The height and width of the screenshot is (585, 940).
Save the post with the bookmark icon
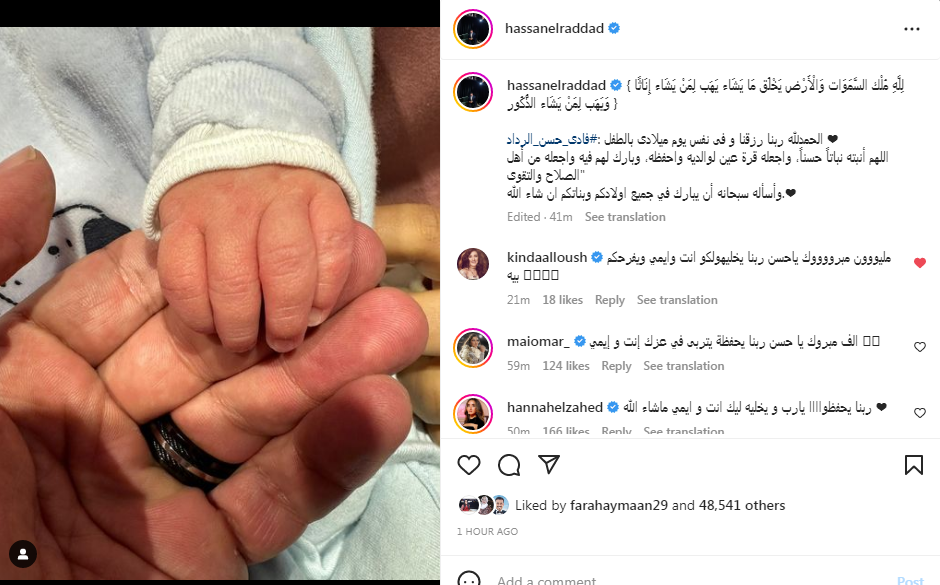tap(914, 465)
